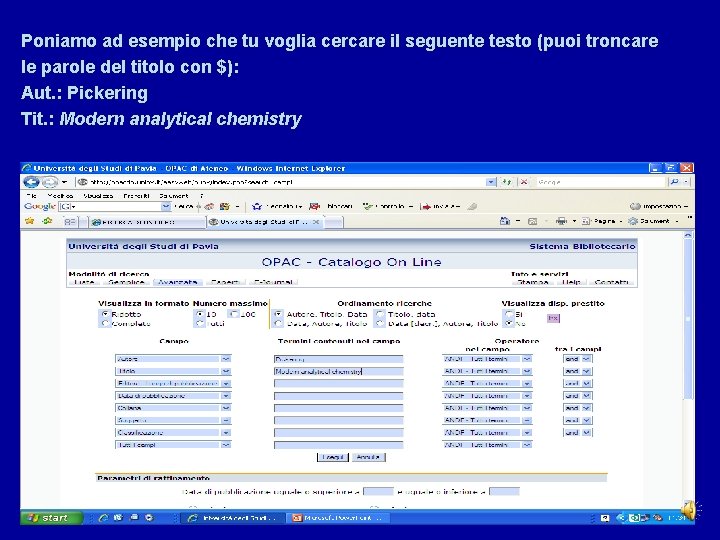
Task: Open the Favorites Center star icon
Action: 30,221
